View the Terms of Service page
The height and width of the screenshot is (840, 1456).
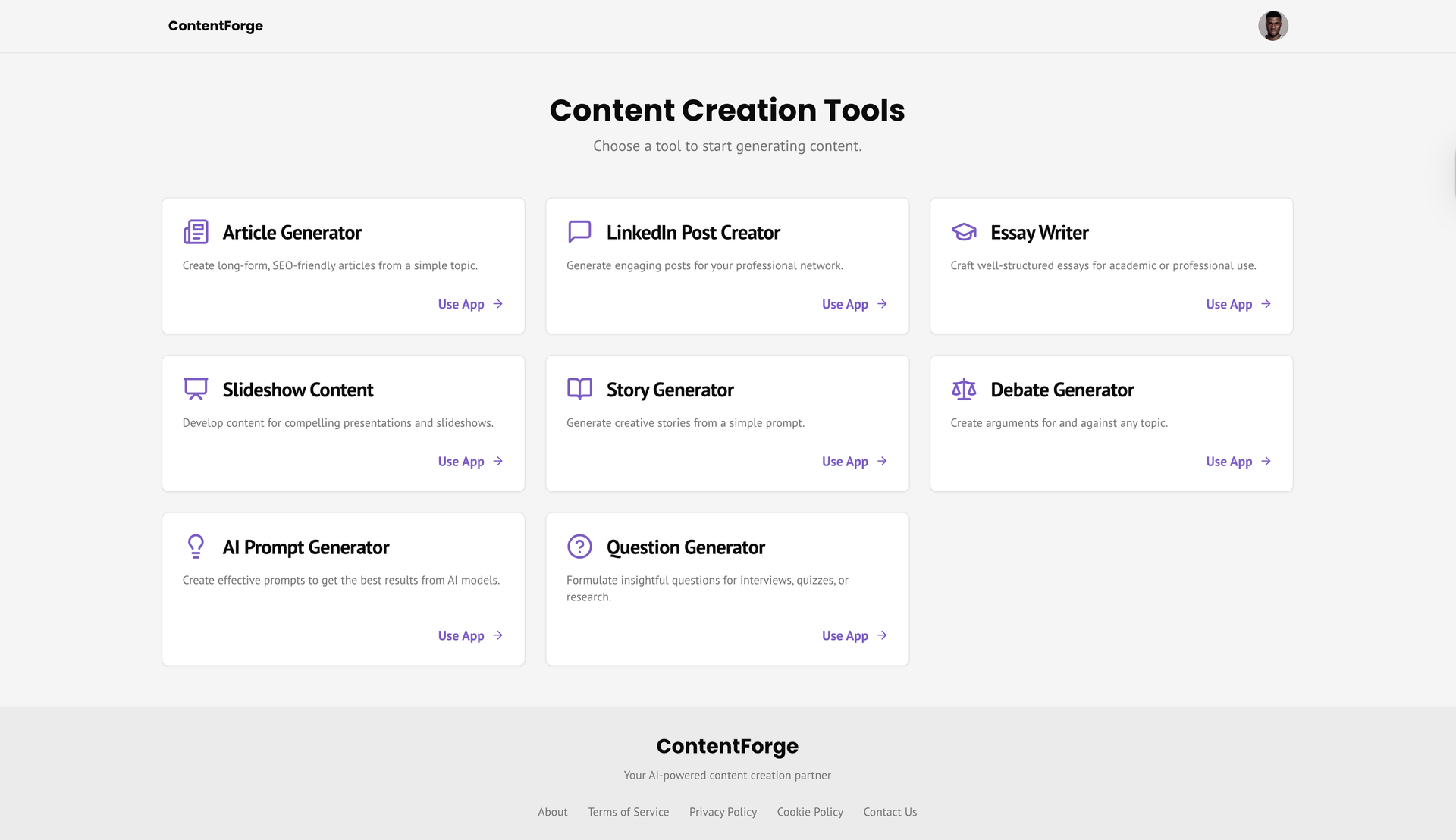(x=628, y=812)
